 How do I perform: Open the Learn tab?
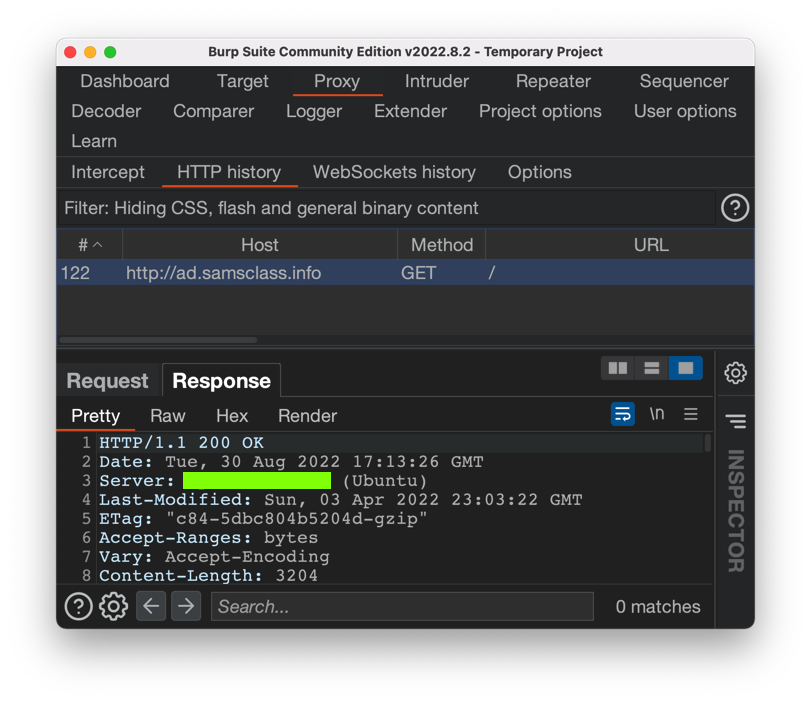(x=94, y=141)
